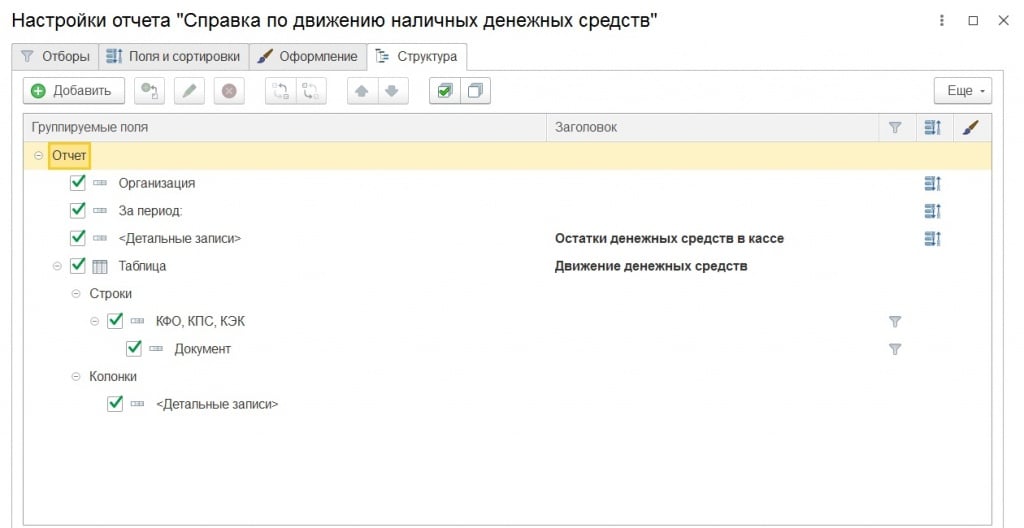The image size is (1024, 528).
Task: Uncheck the Организация checkbox
Action: [x=78, y=183]
